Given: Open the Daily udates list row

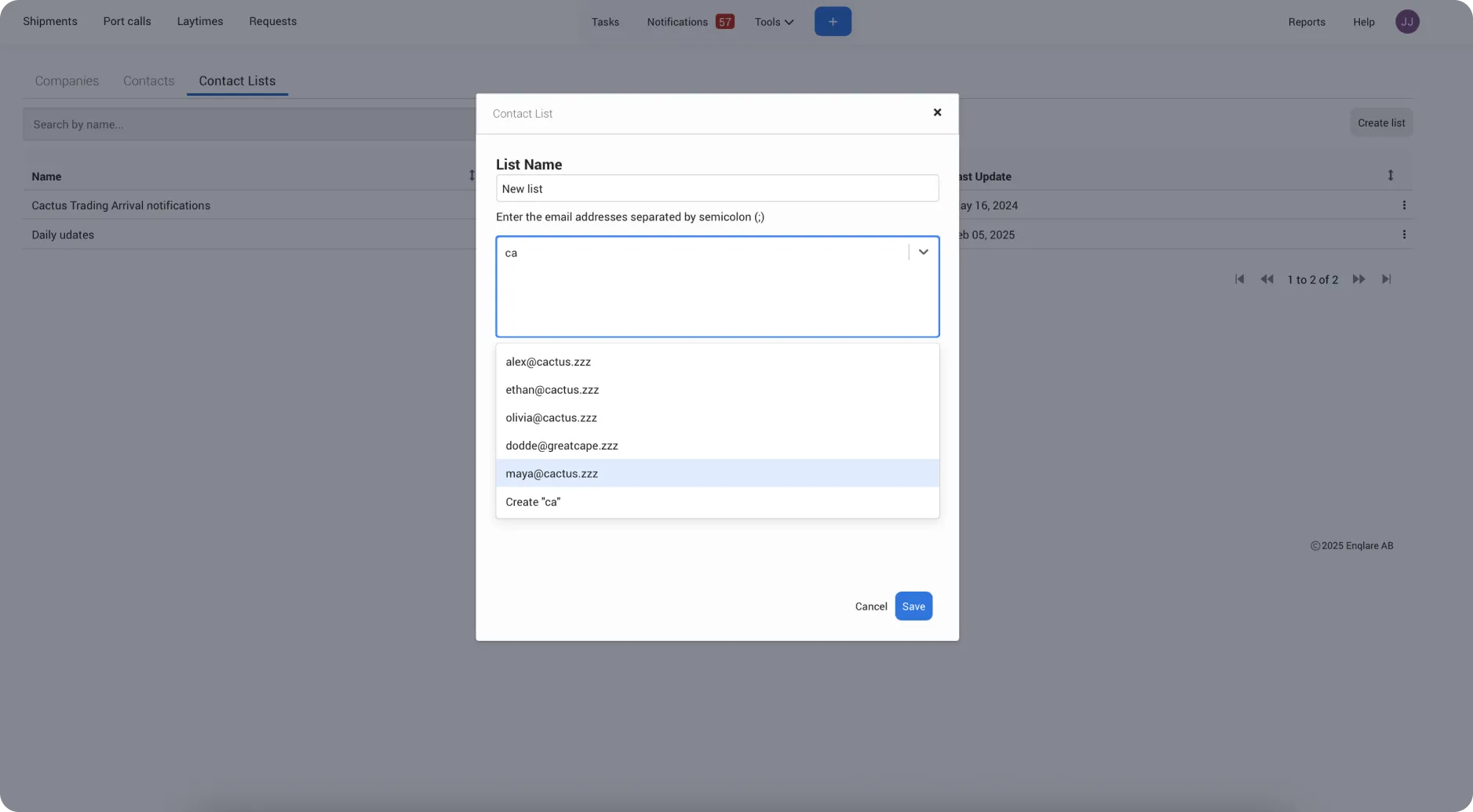Looking at the screenshot, I should (63, 235).
